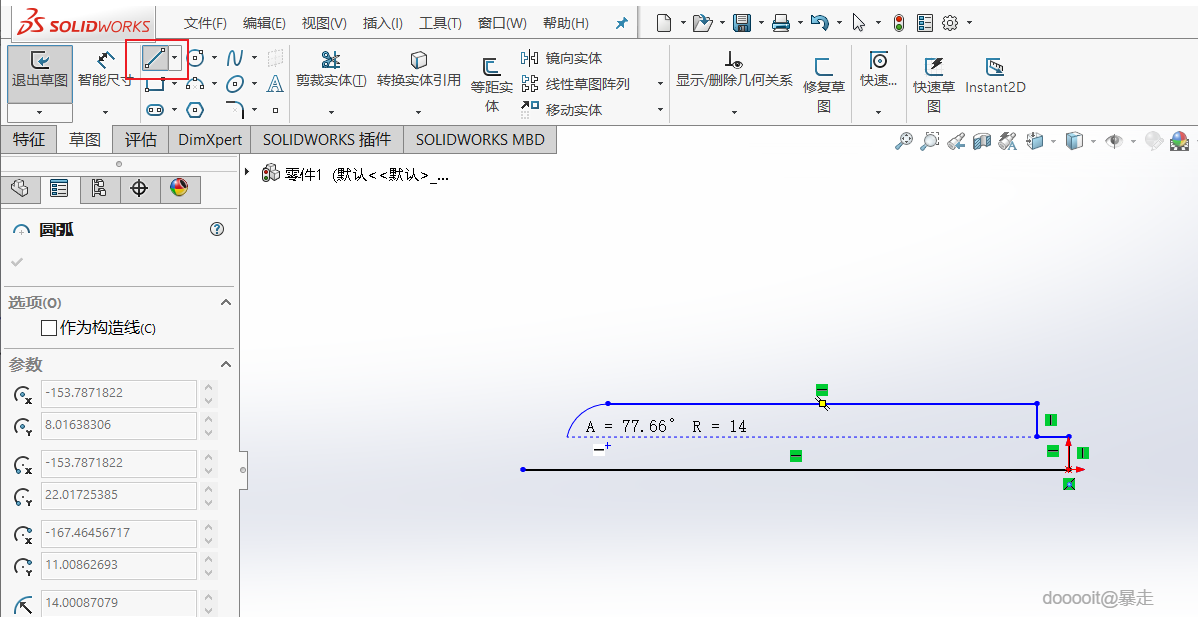The height and width of the screenshot is (617, 1198).
Task: Click the 零件1 flyout tree item
Action: point(355,174)
